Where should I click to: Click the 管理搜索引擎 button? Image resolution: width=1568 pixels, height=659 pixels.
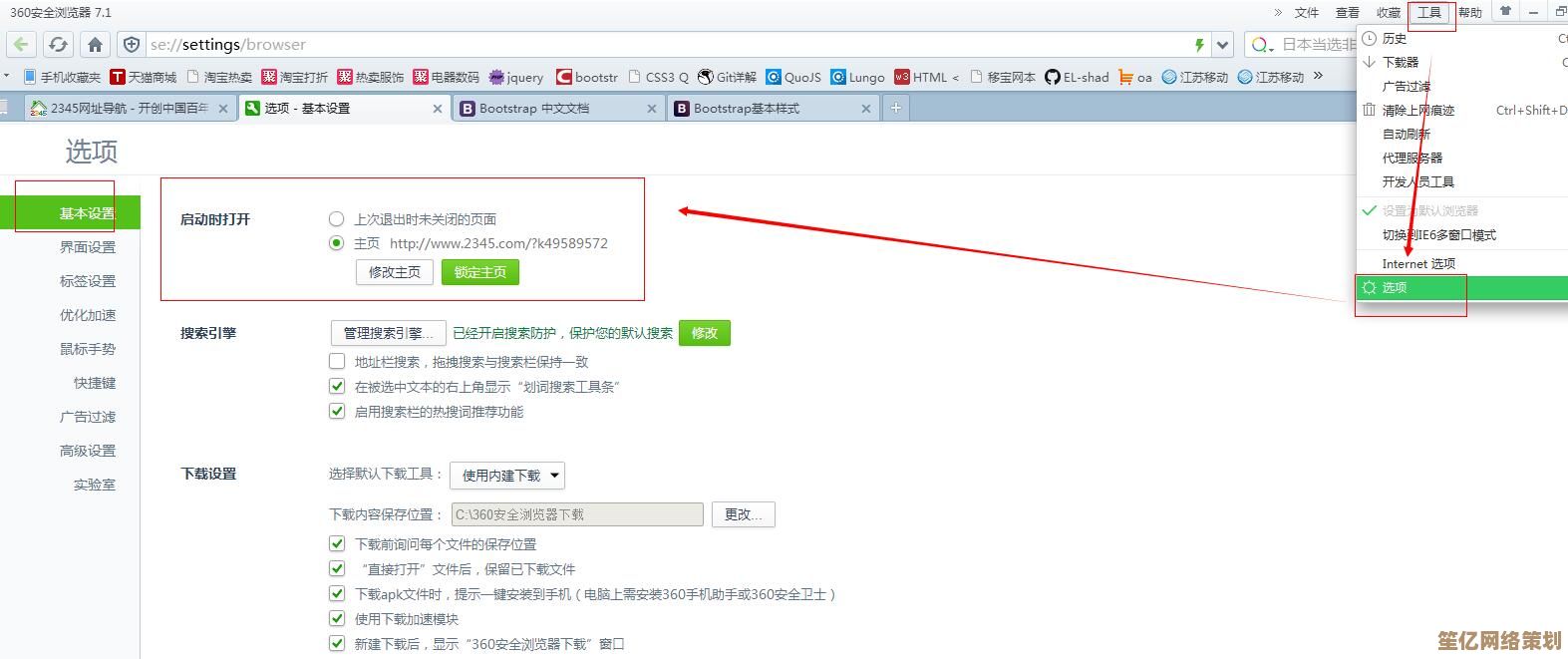387,333
